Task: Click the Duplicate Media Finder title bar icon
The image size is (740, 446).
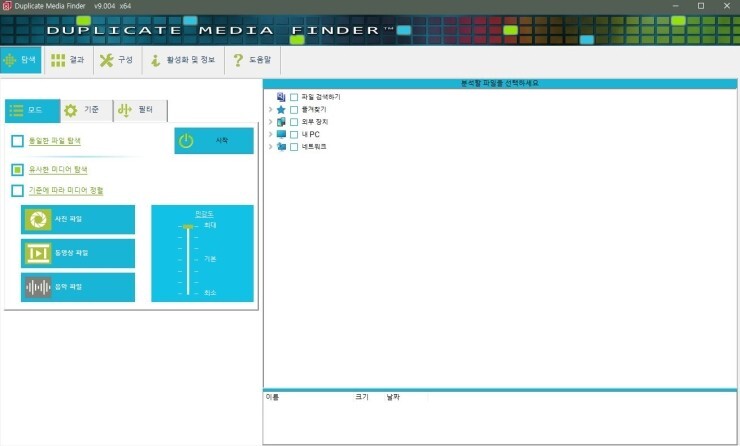Action: point(7,6)
